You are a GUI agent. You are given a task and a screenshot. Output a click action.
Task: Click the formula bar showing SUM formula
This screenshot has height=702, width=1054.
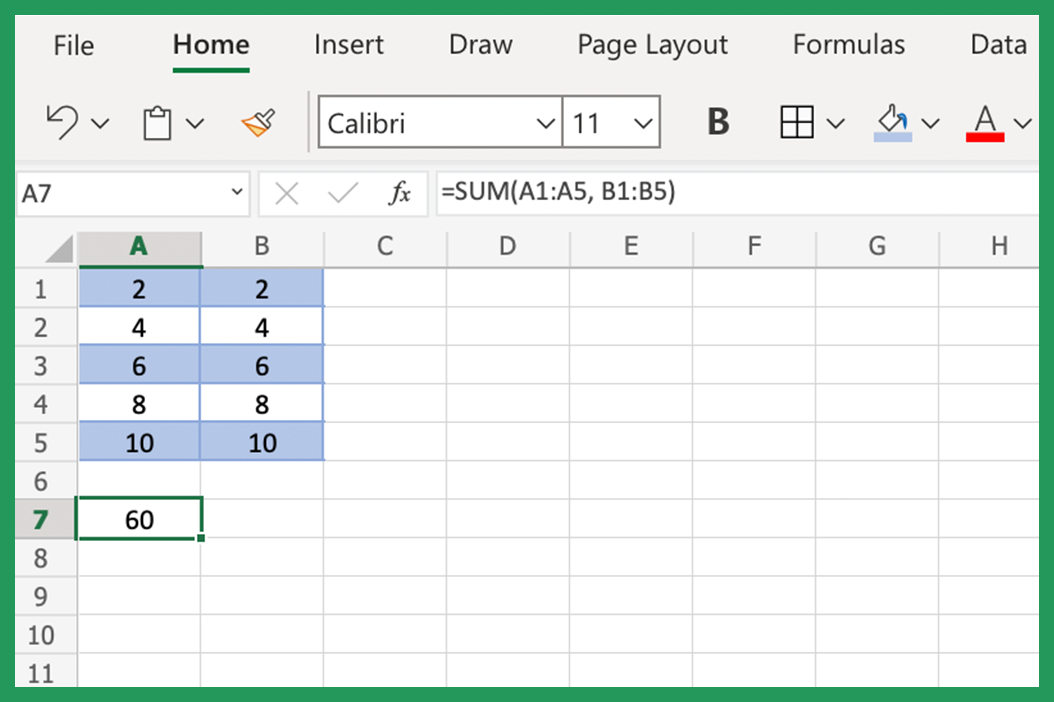[560, 193]
